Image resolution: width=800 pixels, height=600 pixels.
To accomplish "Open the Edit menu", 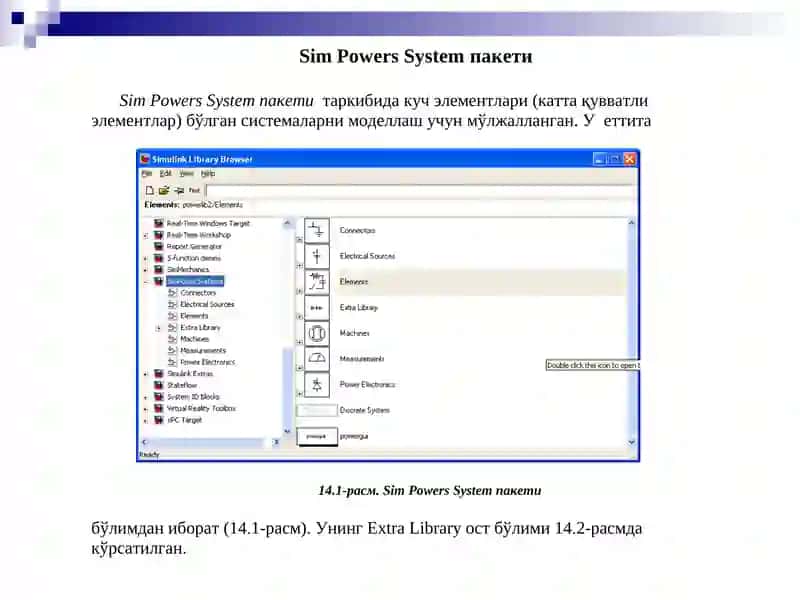I will tap(165, 174).
